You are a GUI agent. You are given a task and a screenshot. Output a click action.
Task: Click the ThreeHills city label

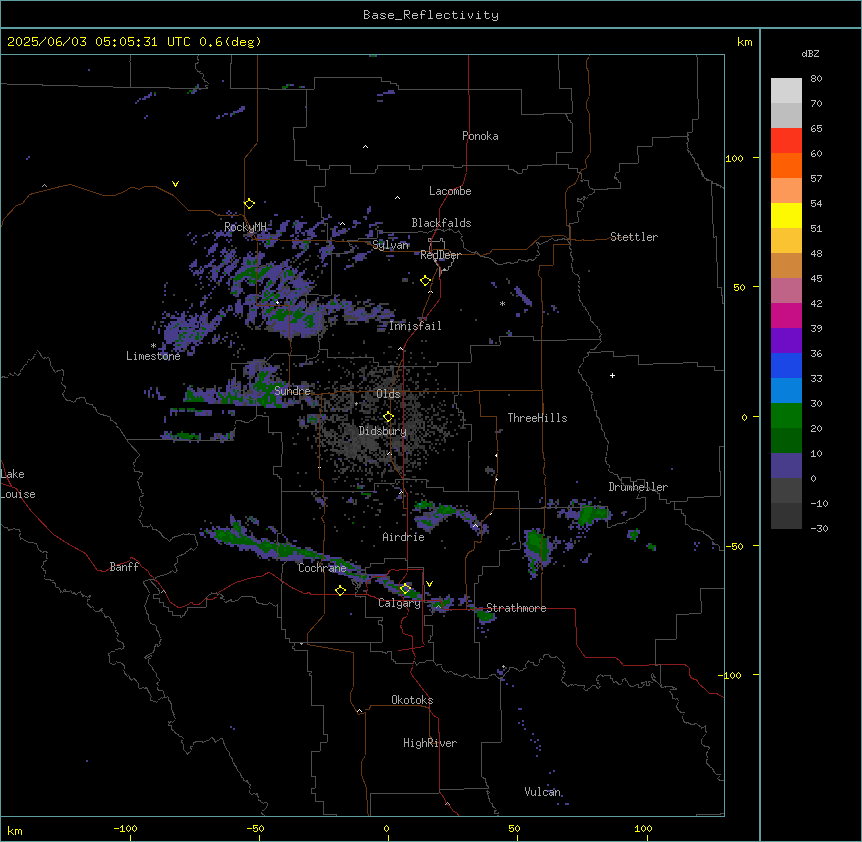[x=537, y=418]
